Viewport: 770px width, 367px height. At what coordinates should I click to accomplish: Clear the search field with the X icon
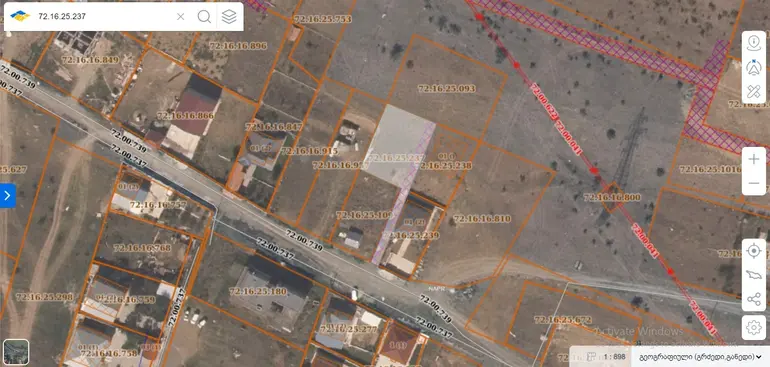click(181, 16)
